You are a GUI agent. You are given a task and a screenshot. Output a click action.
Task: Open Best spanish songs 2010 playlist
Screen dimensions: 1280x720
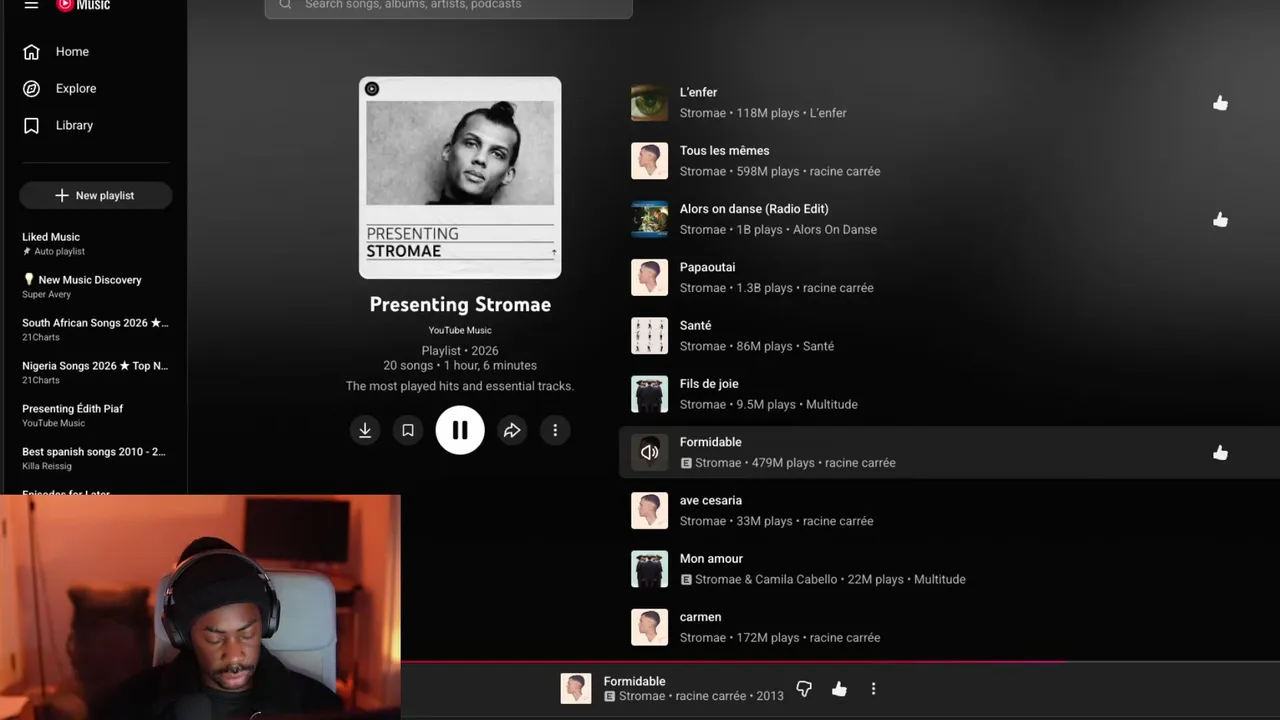click(95, 459)
